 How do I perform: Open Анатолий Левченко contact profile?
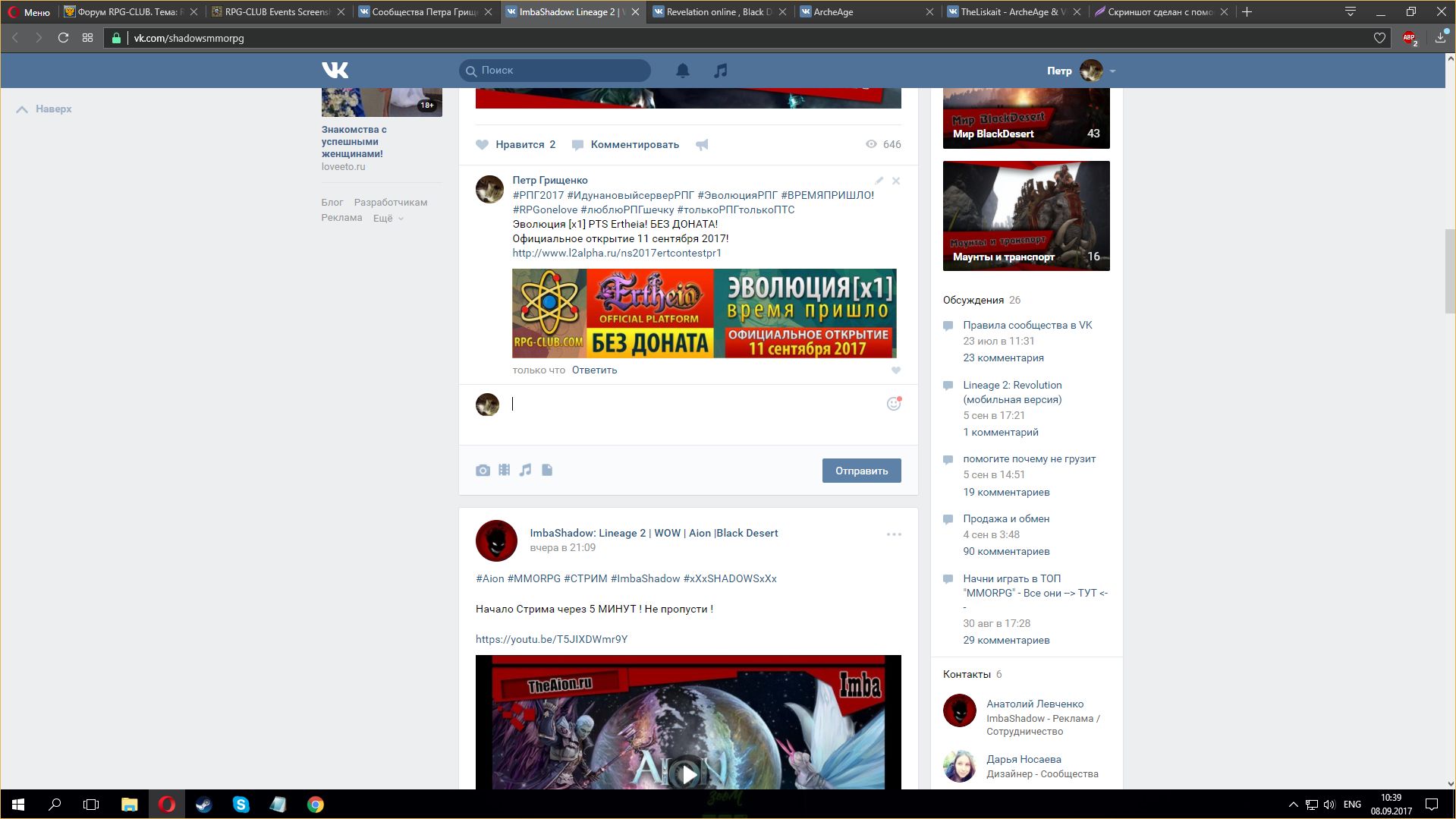click(x=1035, y=704)
